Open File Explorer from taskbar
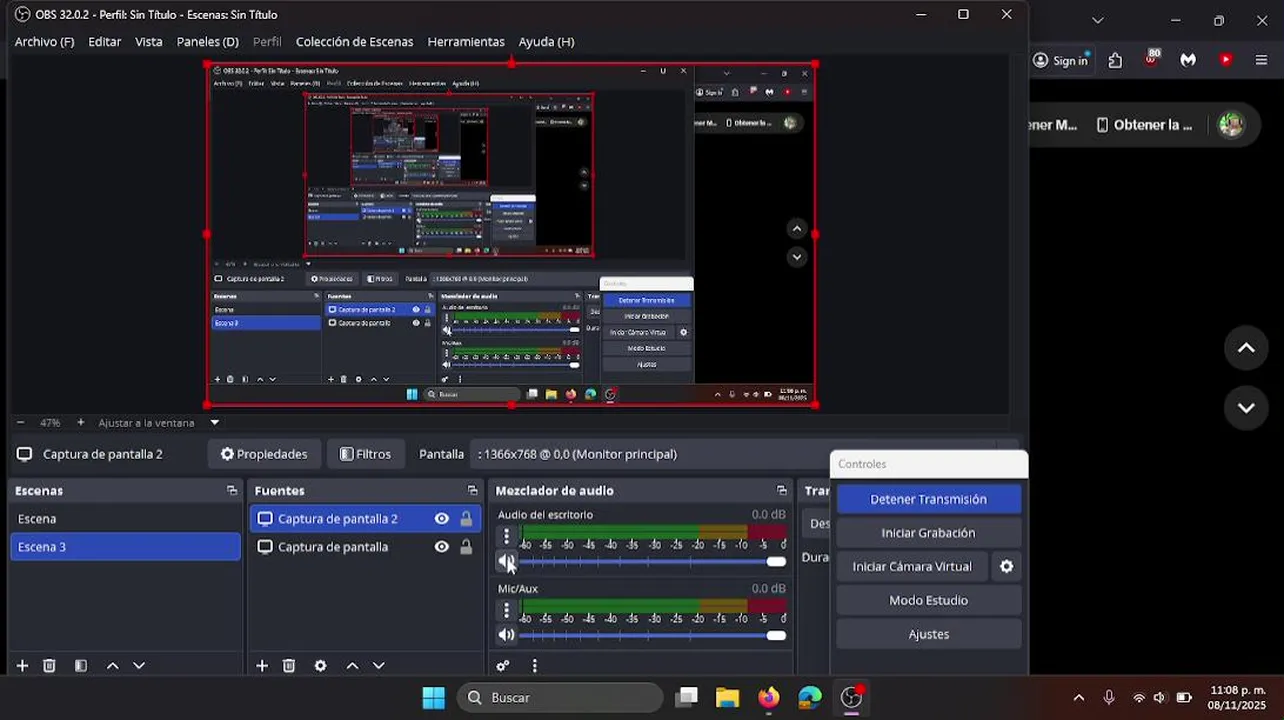The height and width of the screenshot is (720, 1284). click(727, 697)
